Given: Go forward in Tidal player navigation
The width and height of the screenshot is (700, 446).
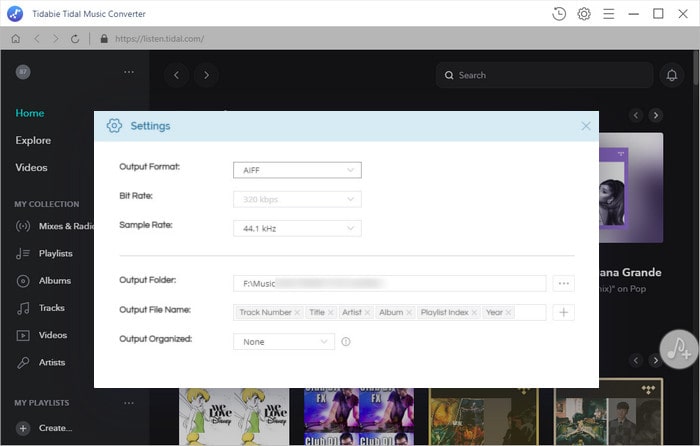Looking at the screenshot, I should coord(206,75).
